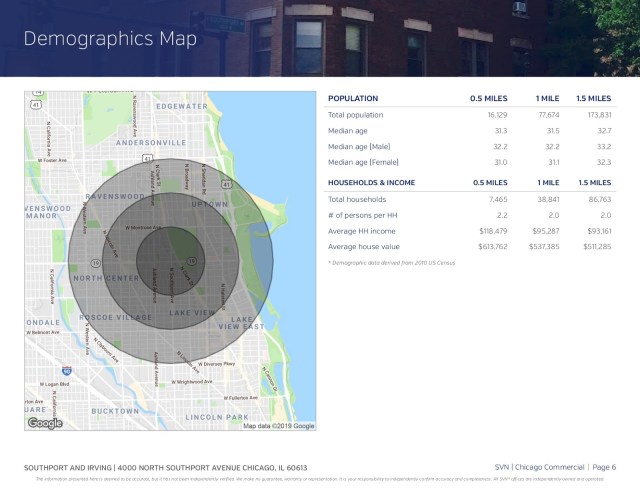Click the Average HH income row label
This screenshot has height=494, width=640.
coord(364,231)
